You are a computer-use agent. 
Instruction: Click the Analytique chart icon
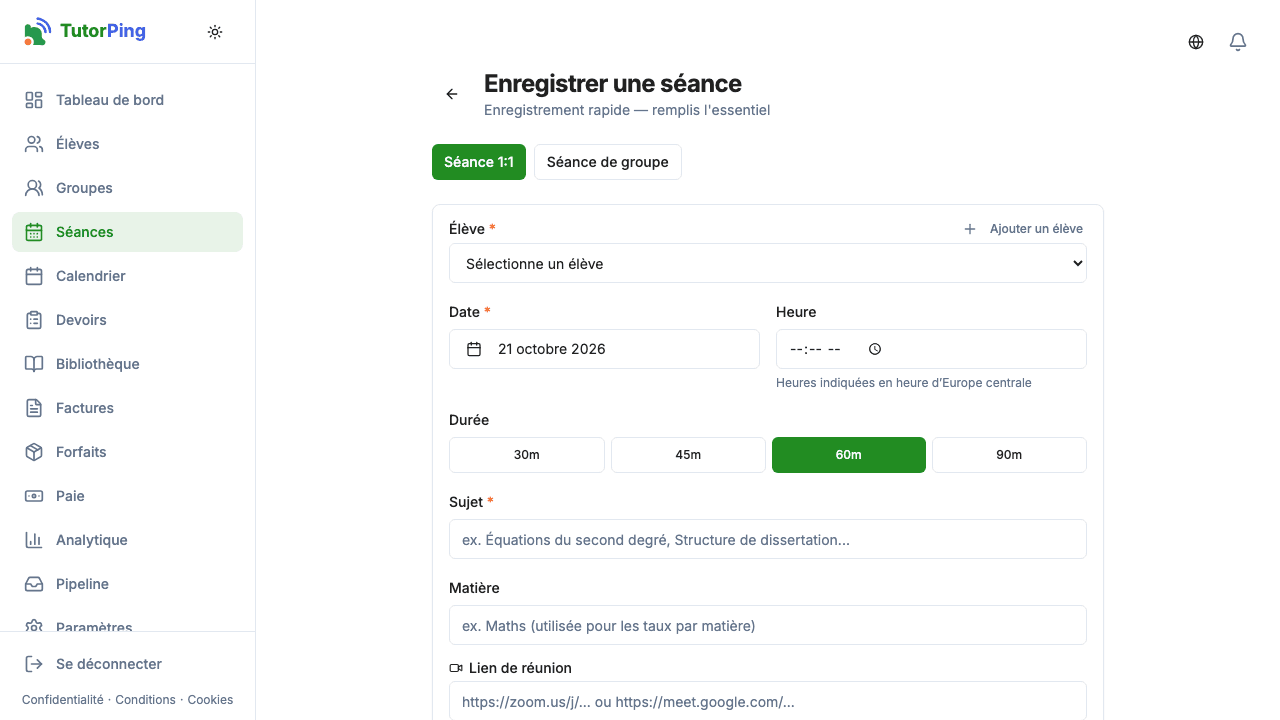34,540
